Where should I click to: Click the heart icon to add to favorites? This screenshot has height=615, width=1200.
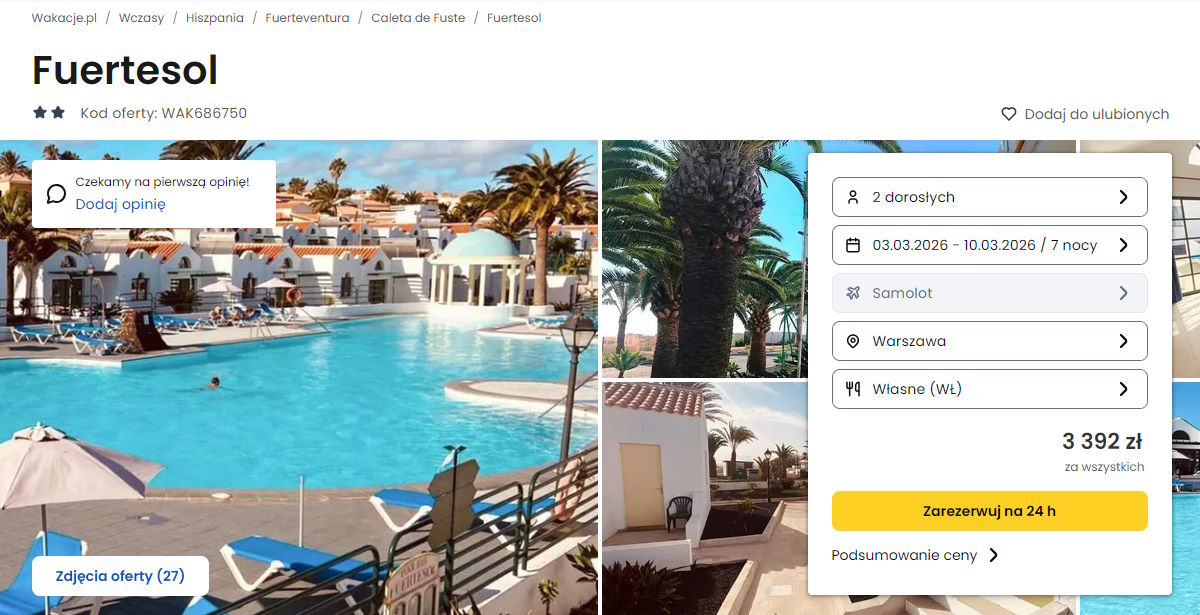point(1009,114)
